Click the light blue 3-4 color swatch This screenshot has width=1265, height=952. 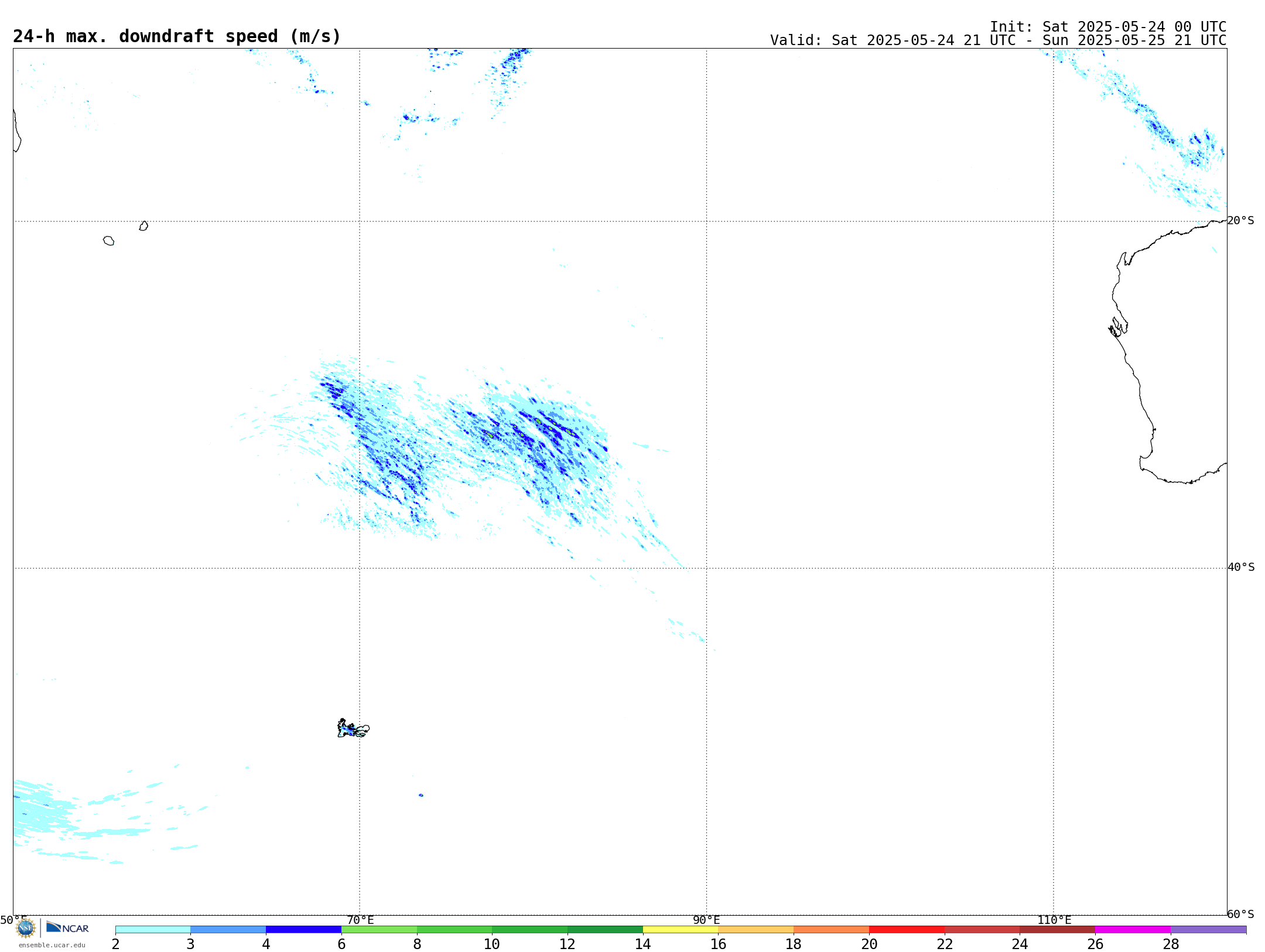(228, 930)
